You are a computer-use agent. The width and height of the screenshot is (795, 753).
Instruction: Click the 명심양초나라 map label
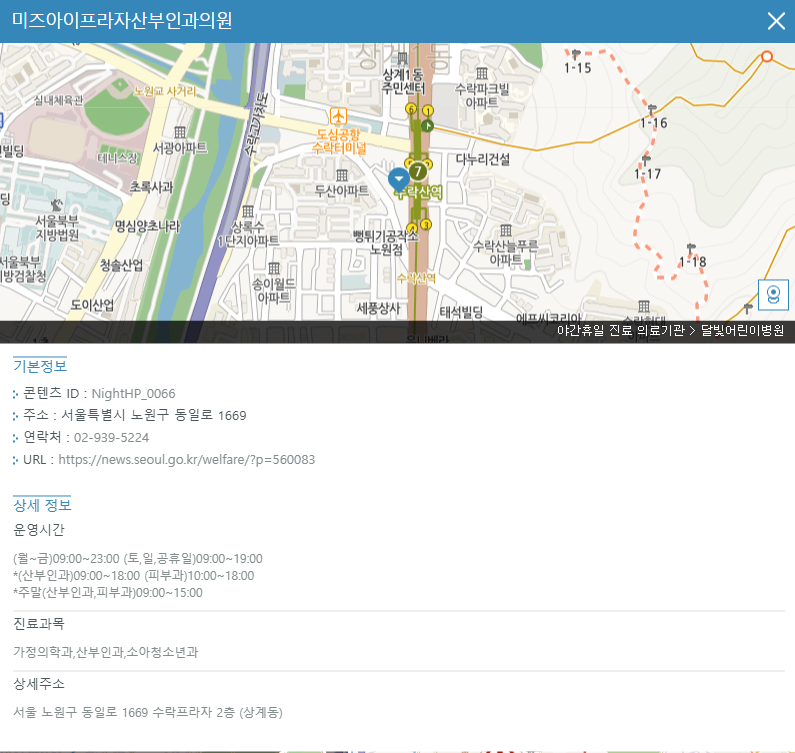tap(148, 226)
